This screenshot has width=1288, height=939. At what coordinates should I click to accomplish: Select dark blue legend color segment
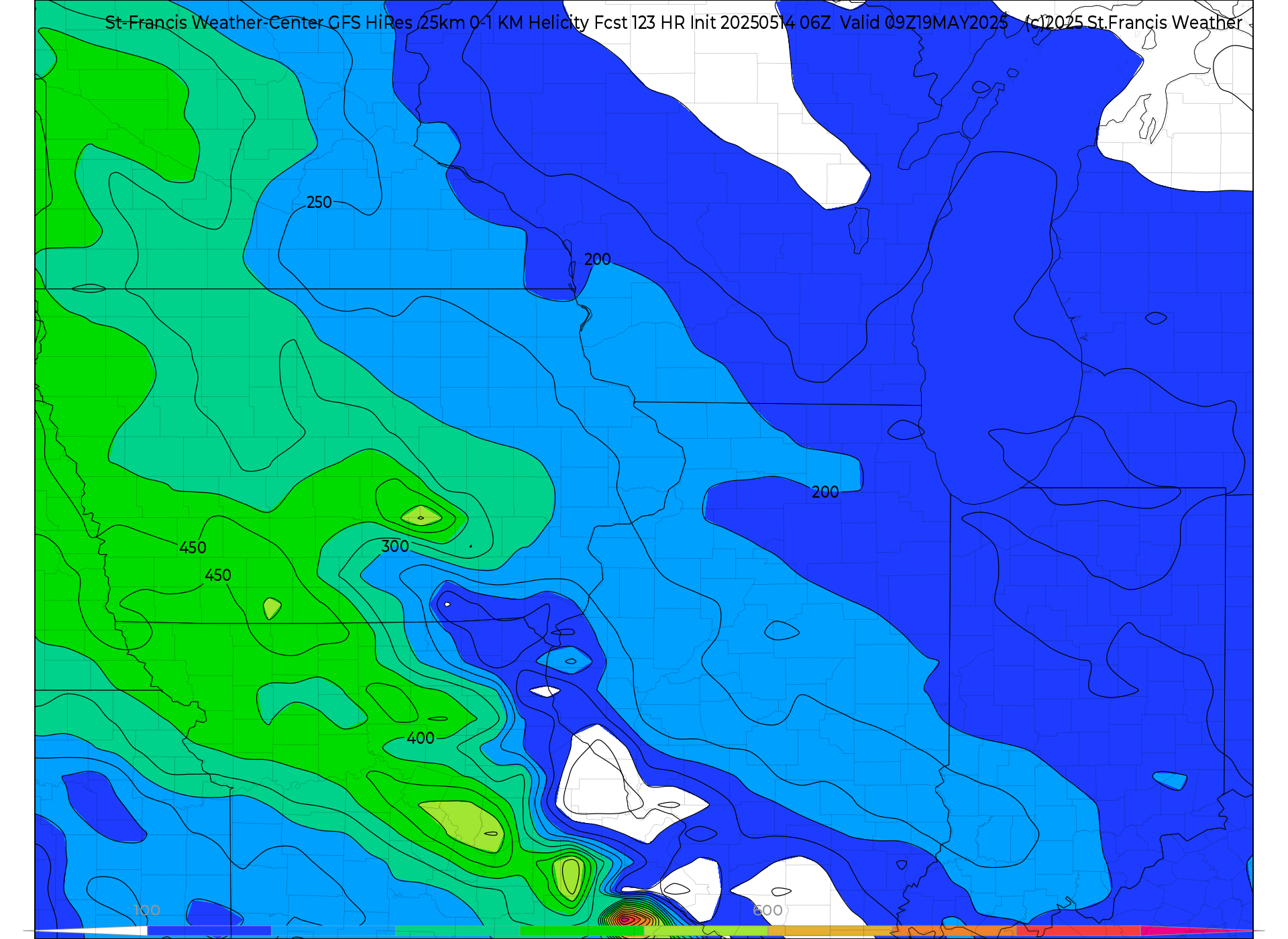pos(209,931)
